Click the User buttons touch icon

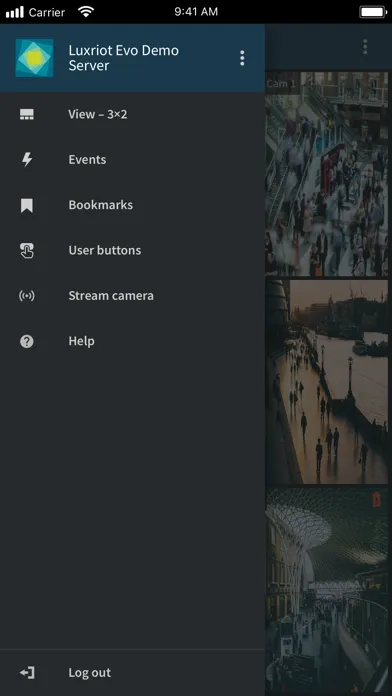[27, 251]
